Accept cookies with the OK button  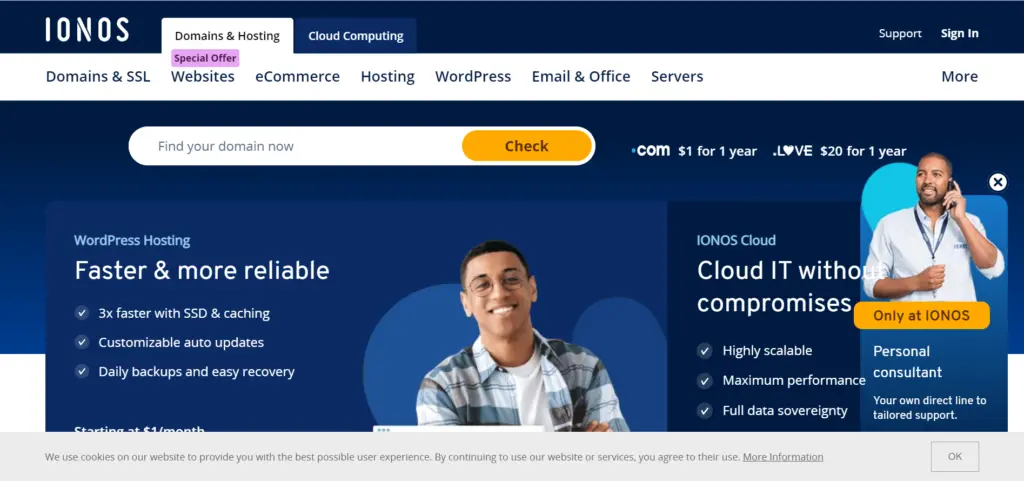point(955,456)
